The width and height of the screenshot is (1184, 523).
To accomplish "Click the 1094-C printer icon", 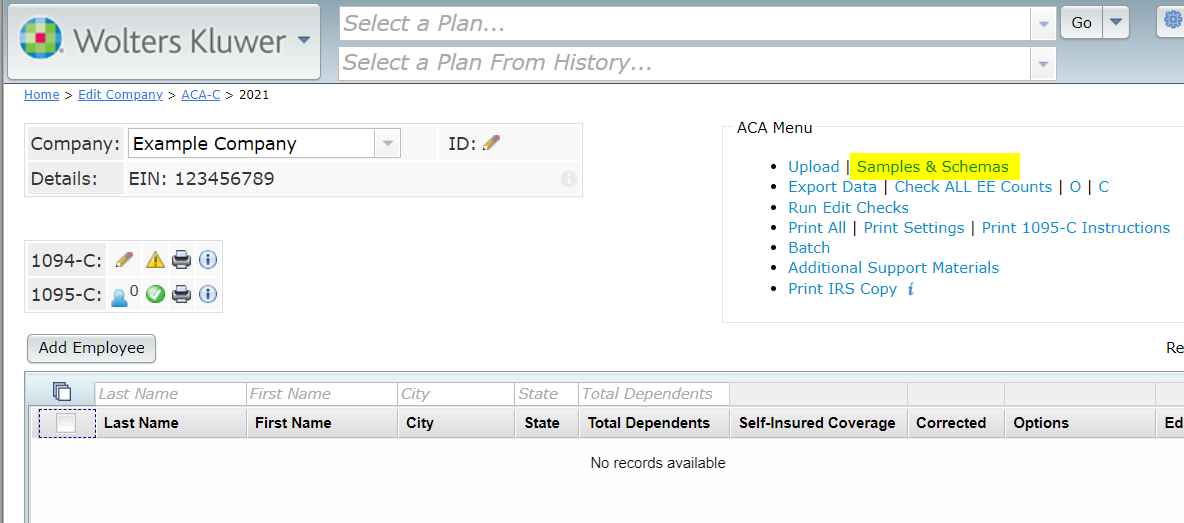I will tap(181, 260).
